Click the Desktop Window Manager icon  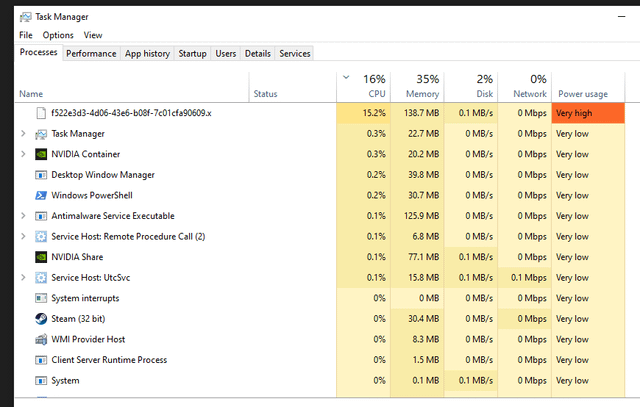click(x=41, y=175)
